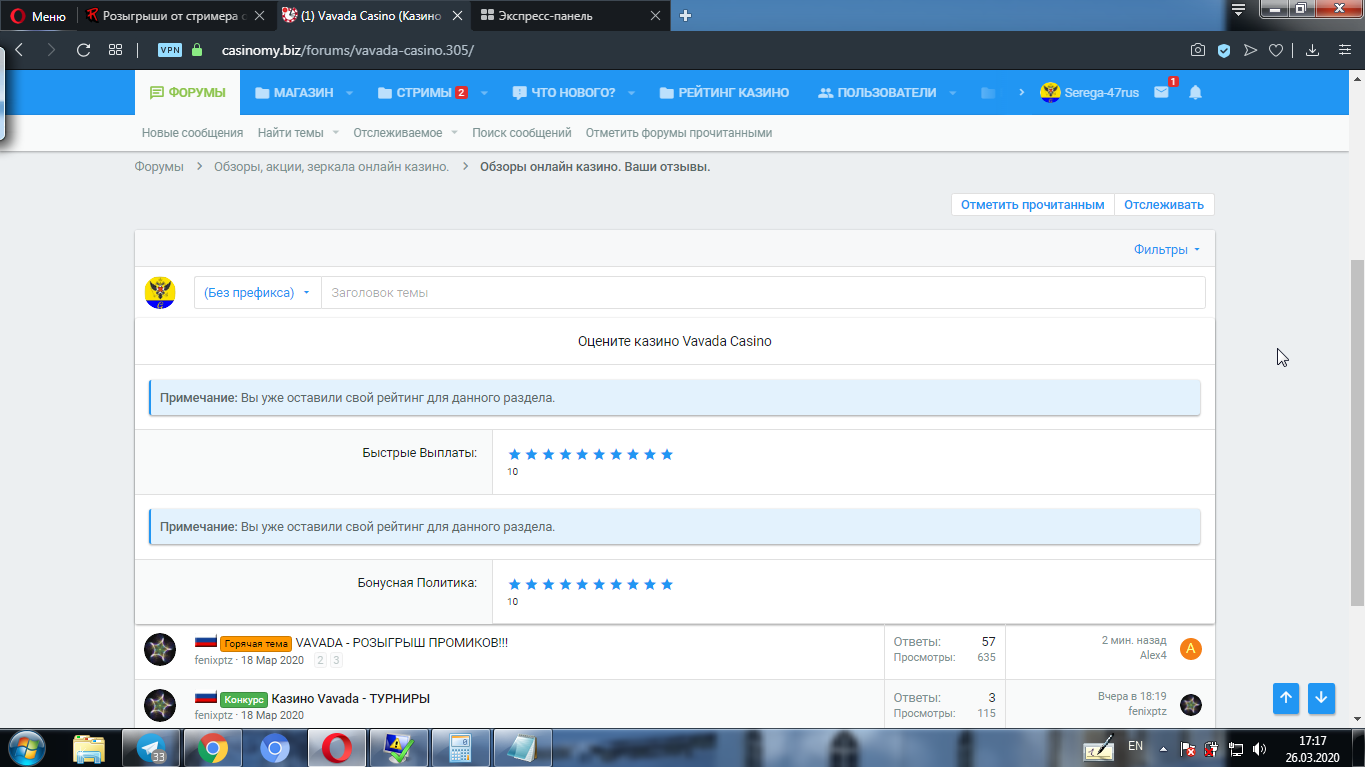The width and height of the screenshot is (1365, 767).
Task: Open the tab list menu icon at top right
Action: pos(1238,10)
